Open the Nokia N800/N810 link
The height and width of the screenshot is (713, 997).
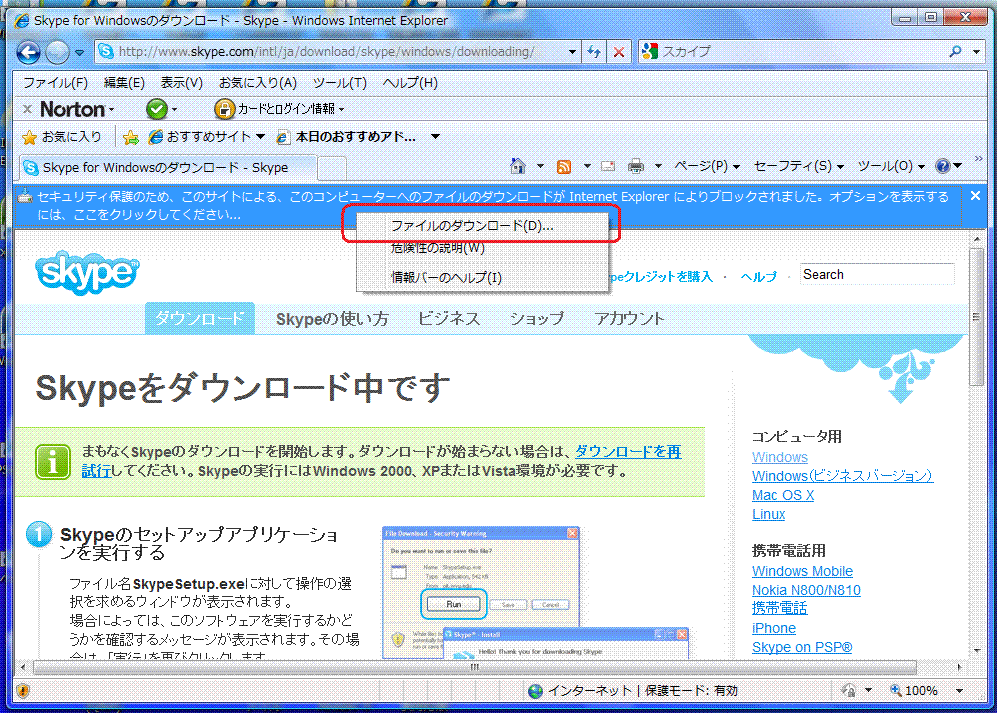[806, 590]
